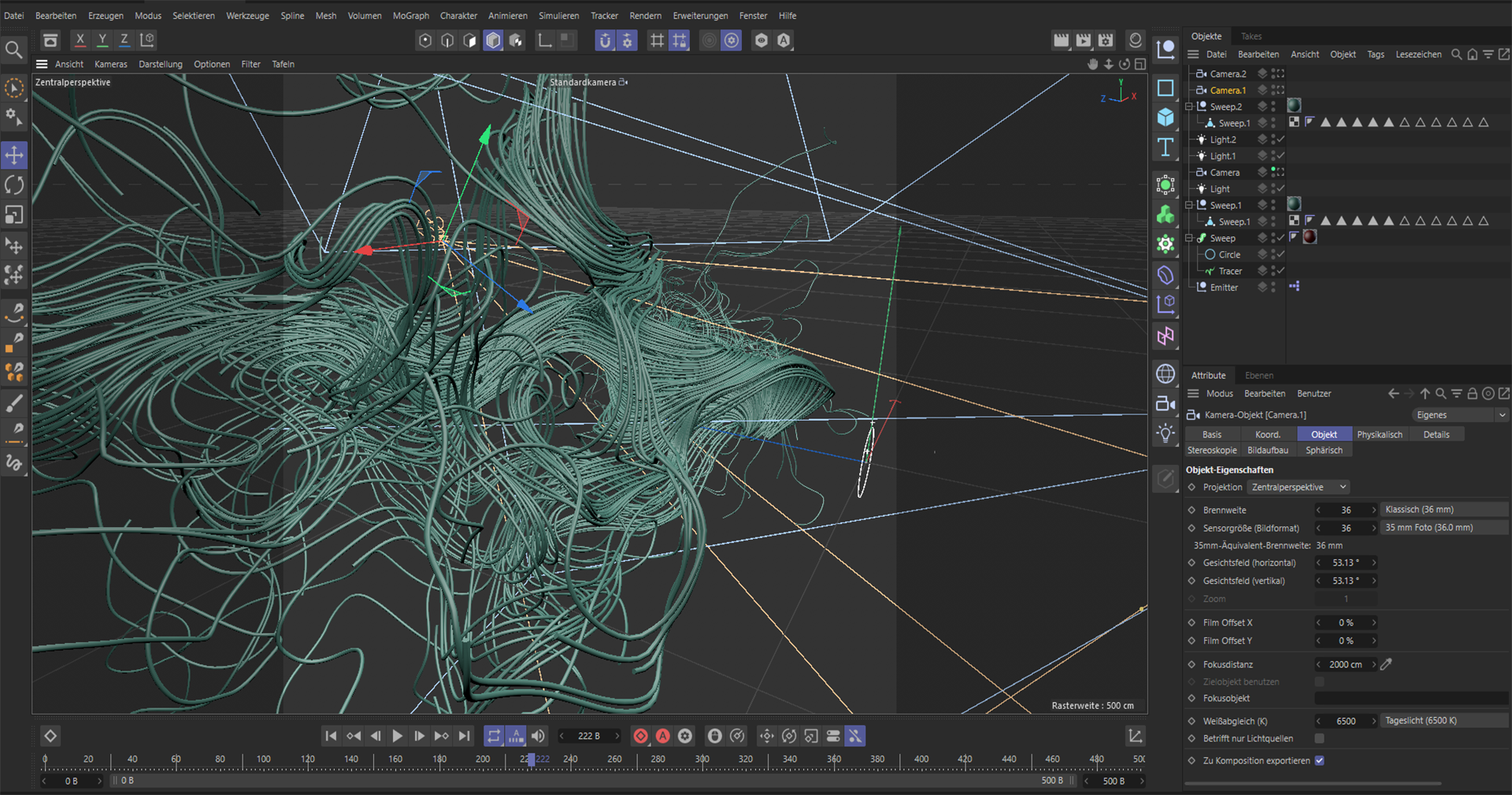Toggle autokeying button
The height and width of the screenshot is (795, 1512).
tap(663, 736)
